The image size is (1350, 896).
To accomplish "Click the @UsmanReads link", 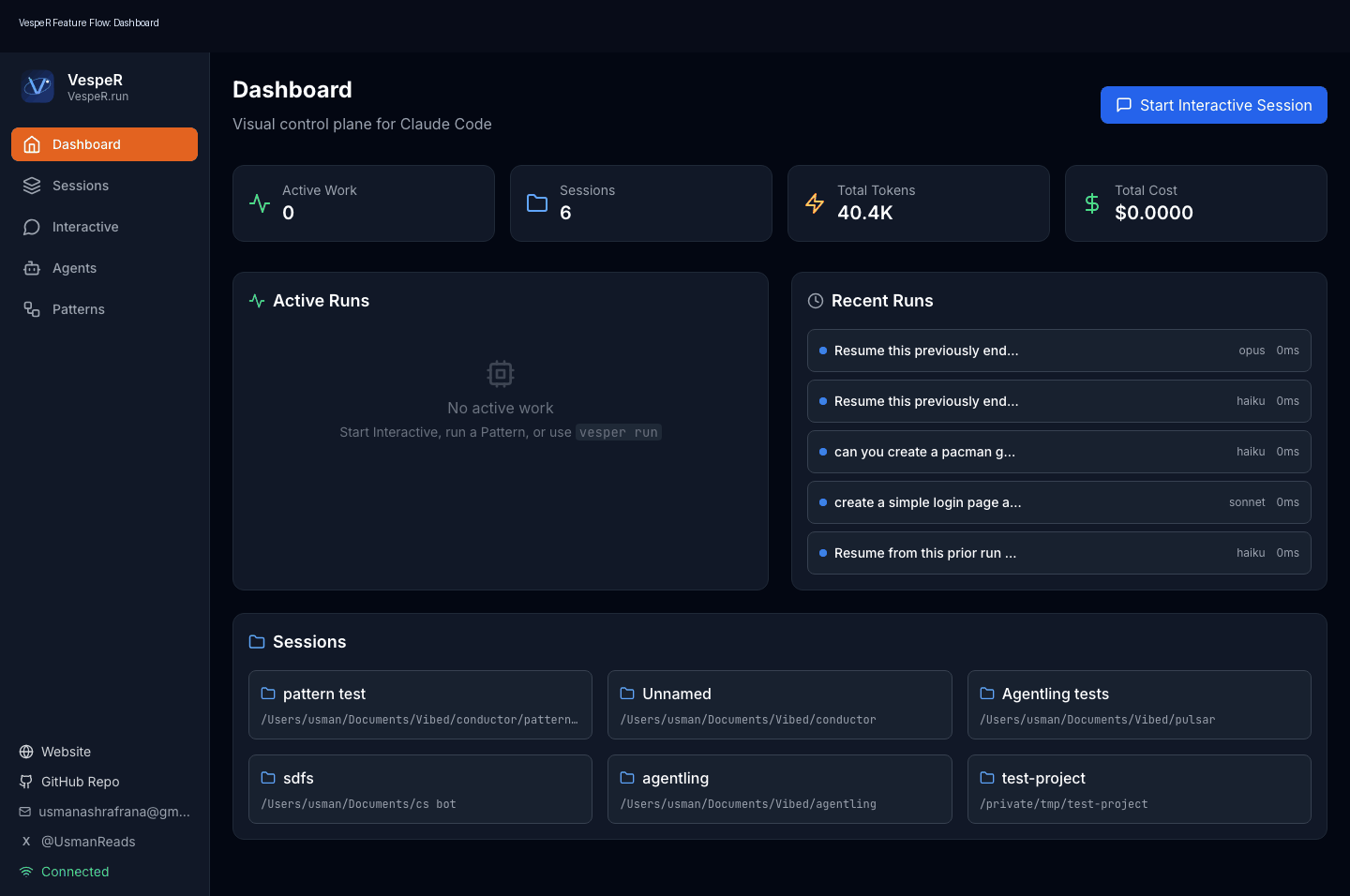I will point(88,842).
